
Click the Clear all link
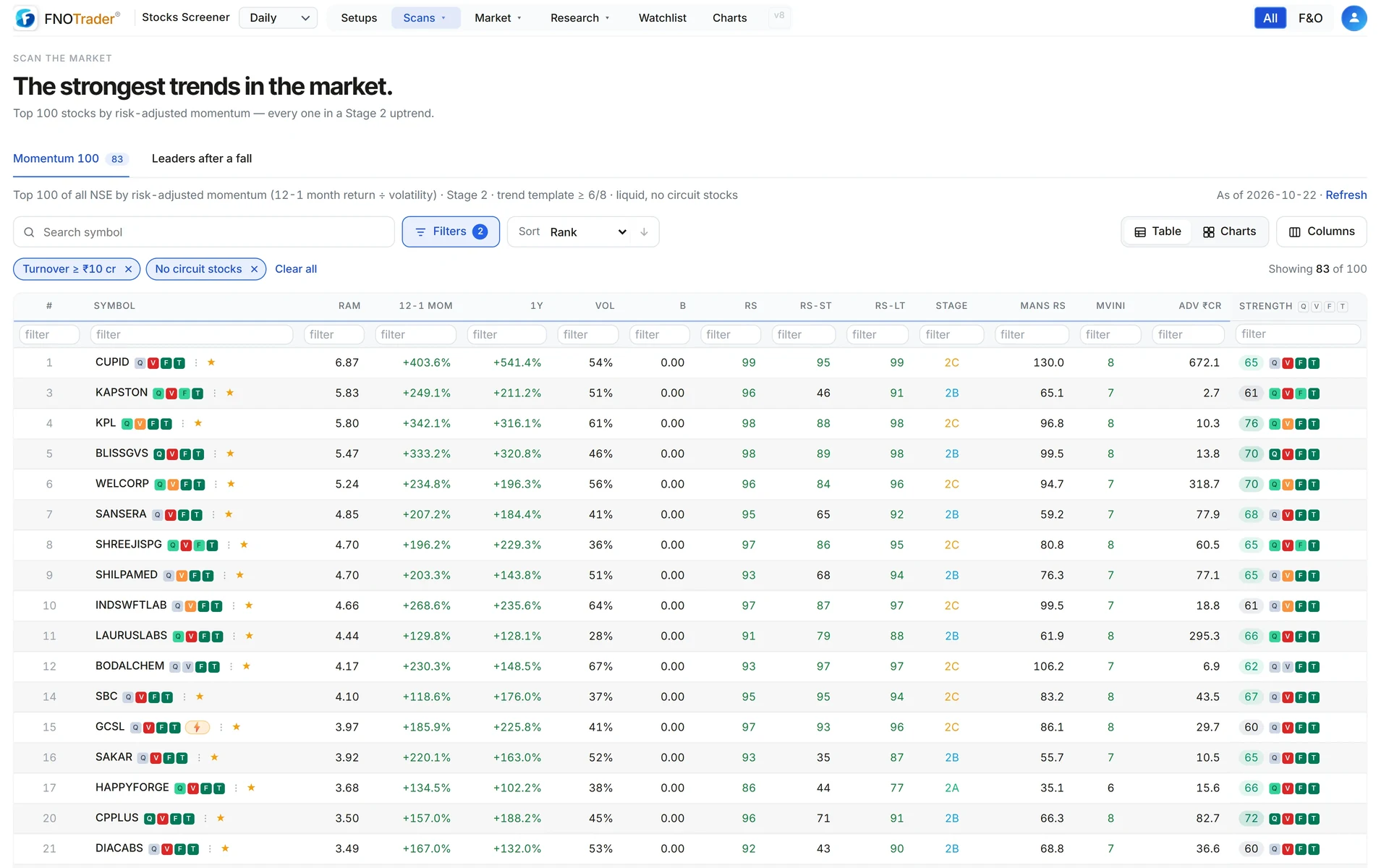[296, 269]
